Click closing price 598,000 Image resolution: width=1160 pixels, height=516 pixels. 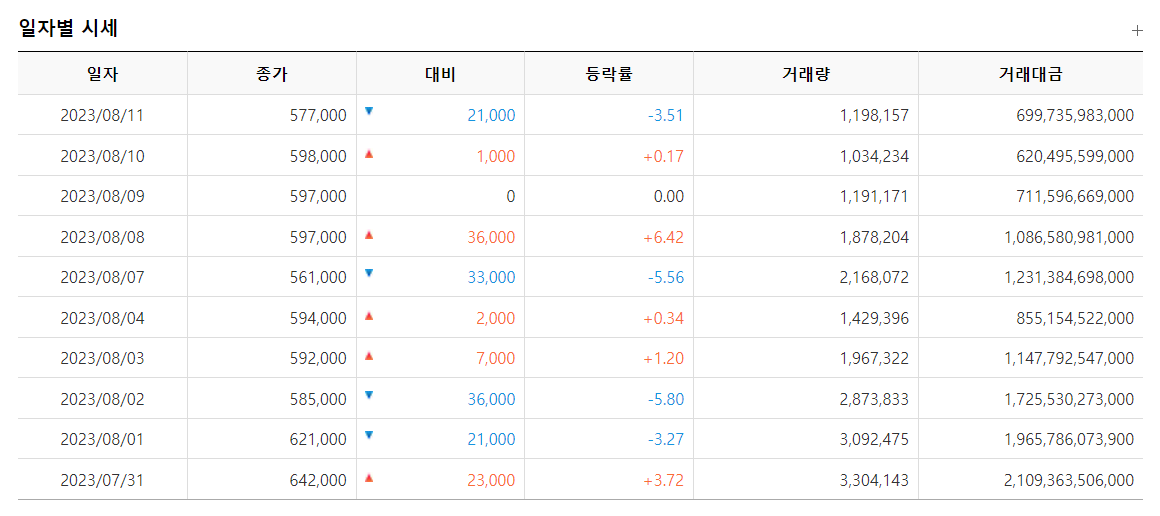click(318, 156)
